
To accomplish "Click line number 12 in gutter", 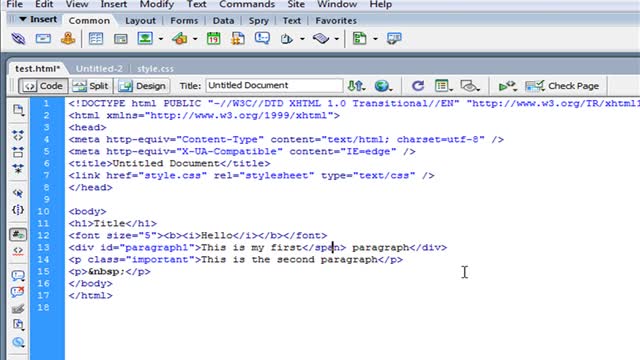I will tap(43, 236).
